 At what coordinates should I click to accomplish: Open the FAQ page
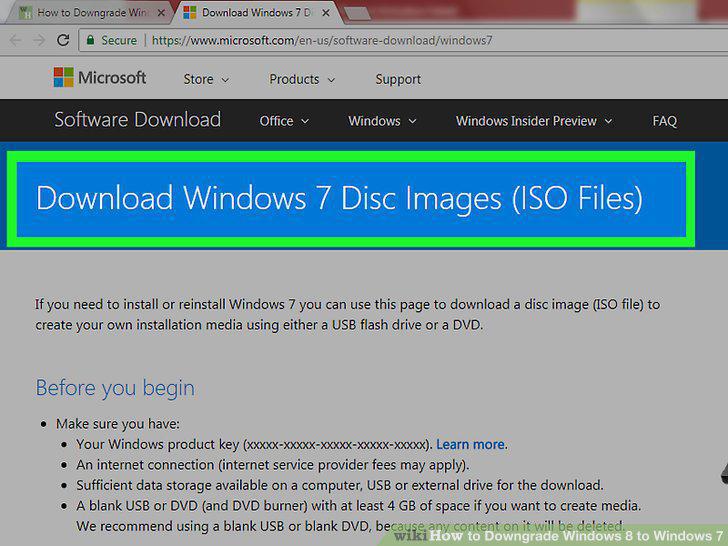click(664, 121)
